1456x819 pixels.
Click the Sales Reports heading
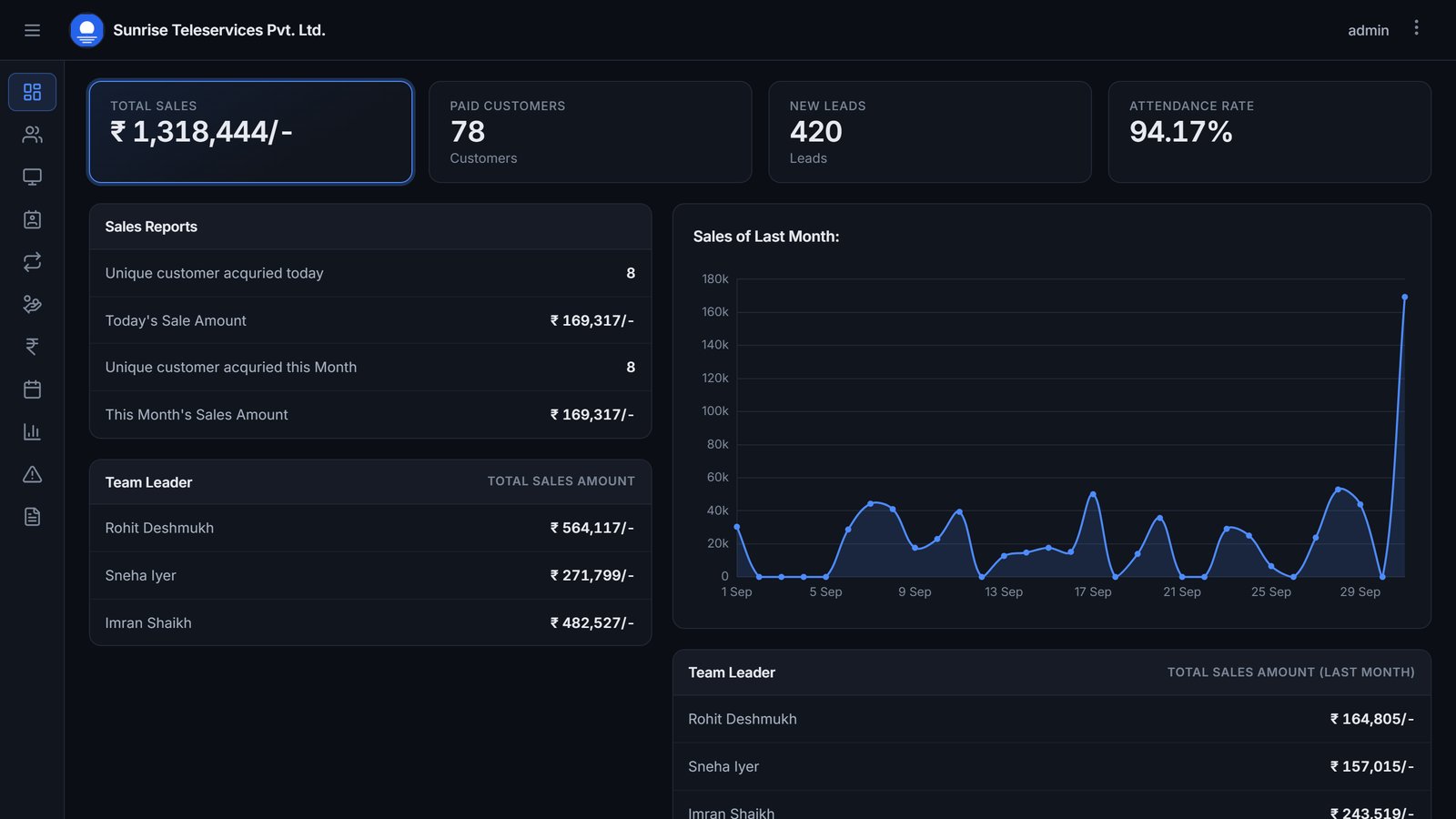[x=151, y=227]
